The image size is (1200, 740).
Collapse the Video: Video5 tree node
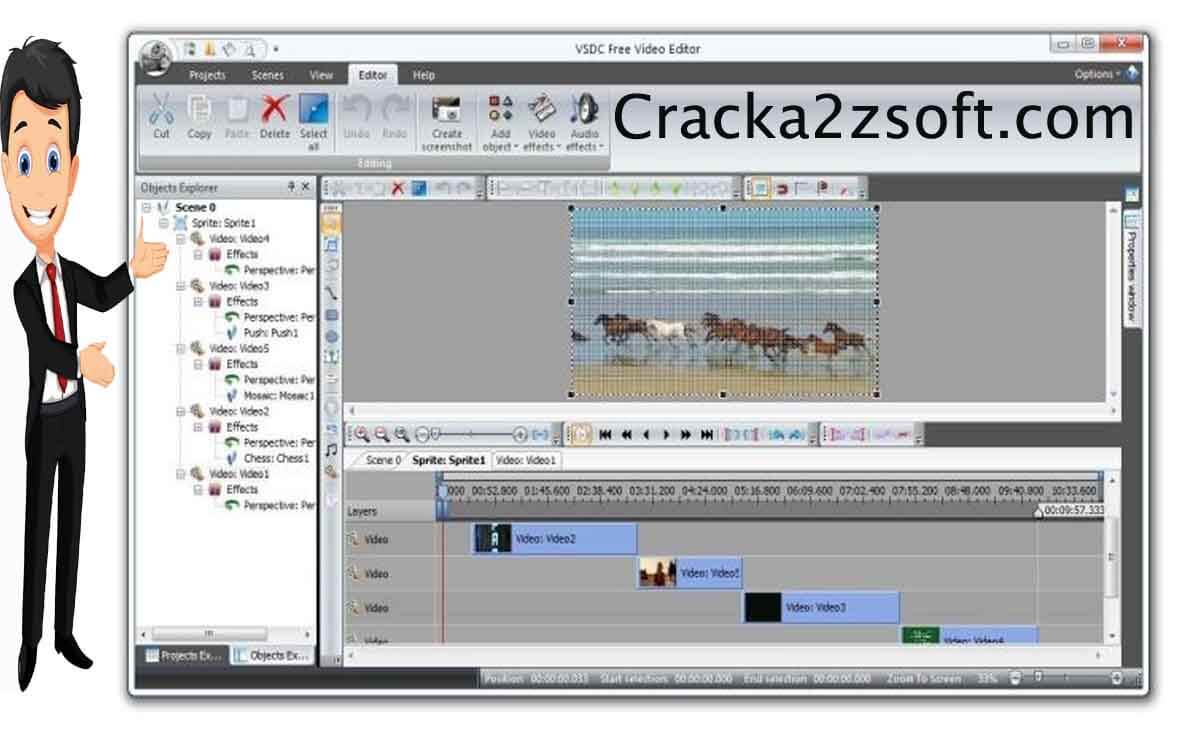click(181, 349)
